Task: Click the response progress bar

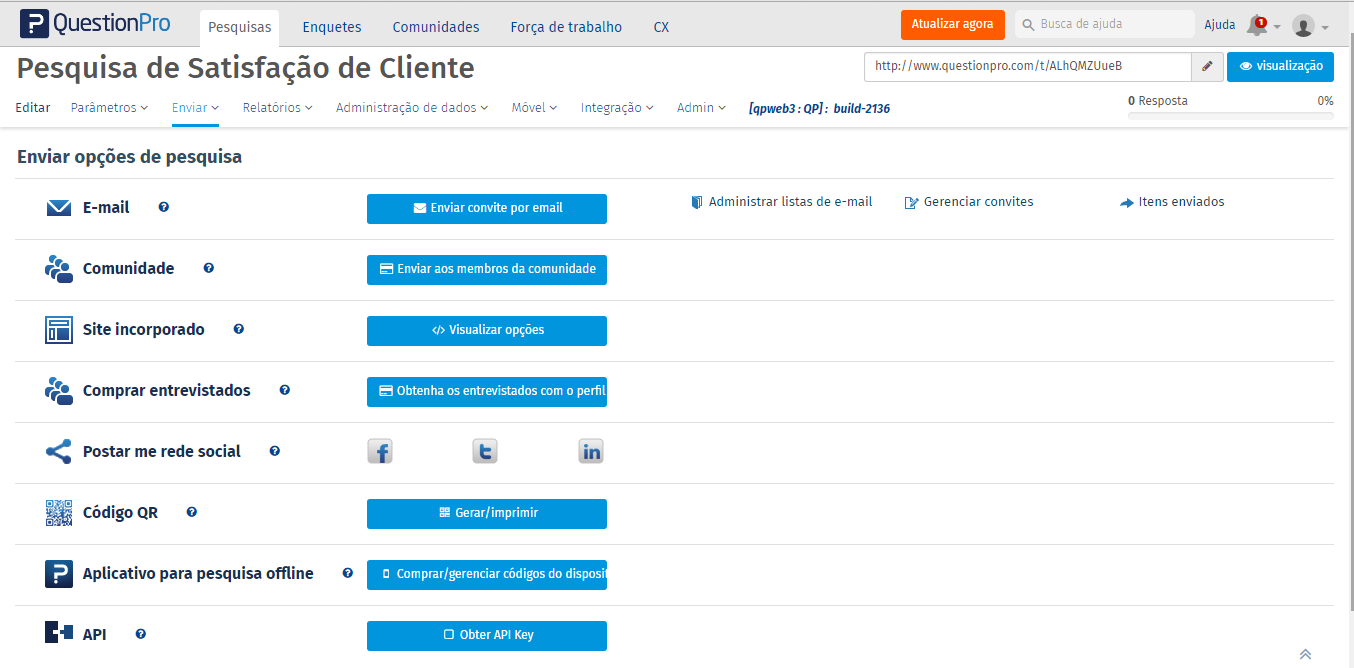Action: point(1230,116)
